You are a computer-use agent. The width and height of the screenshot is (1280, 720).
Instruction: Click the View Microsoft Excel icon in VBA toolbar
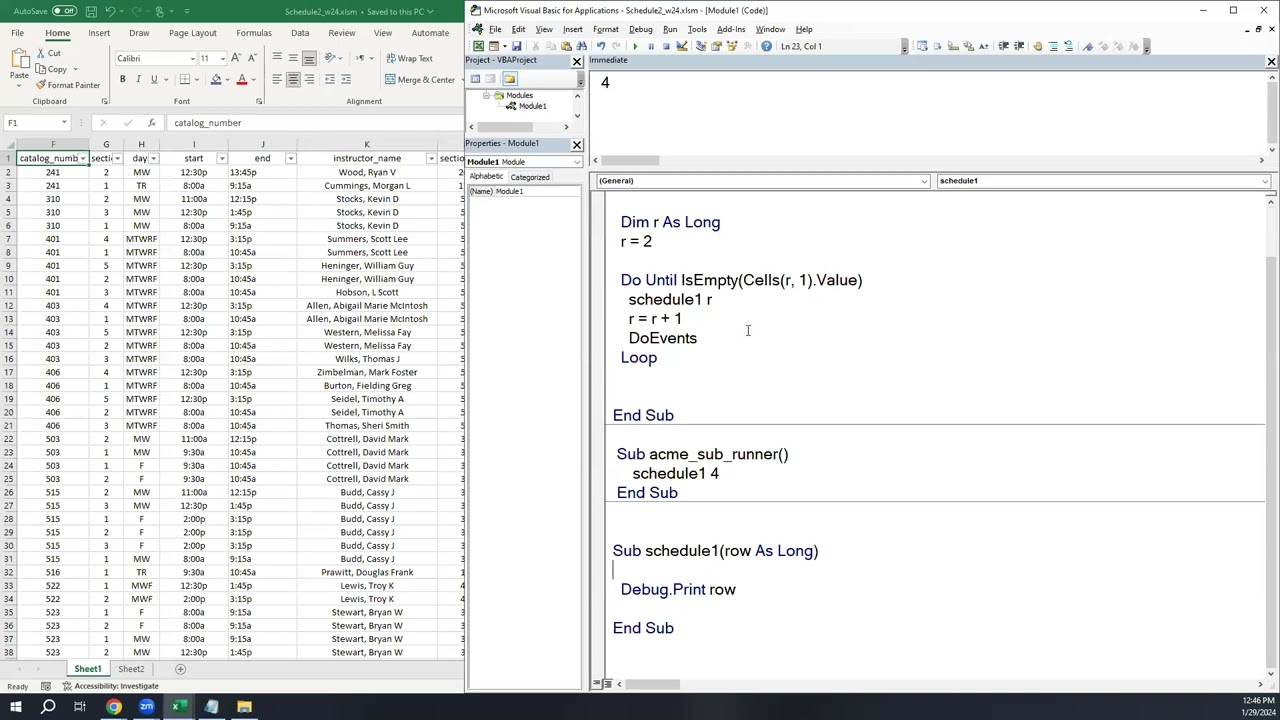pyautogui.click(x=478, y=46)
